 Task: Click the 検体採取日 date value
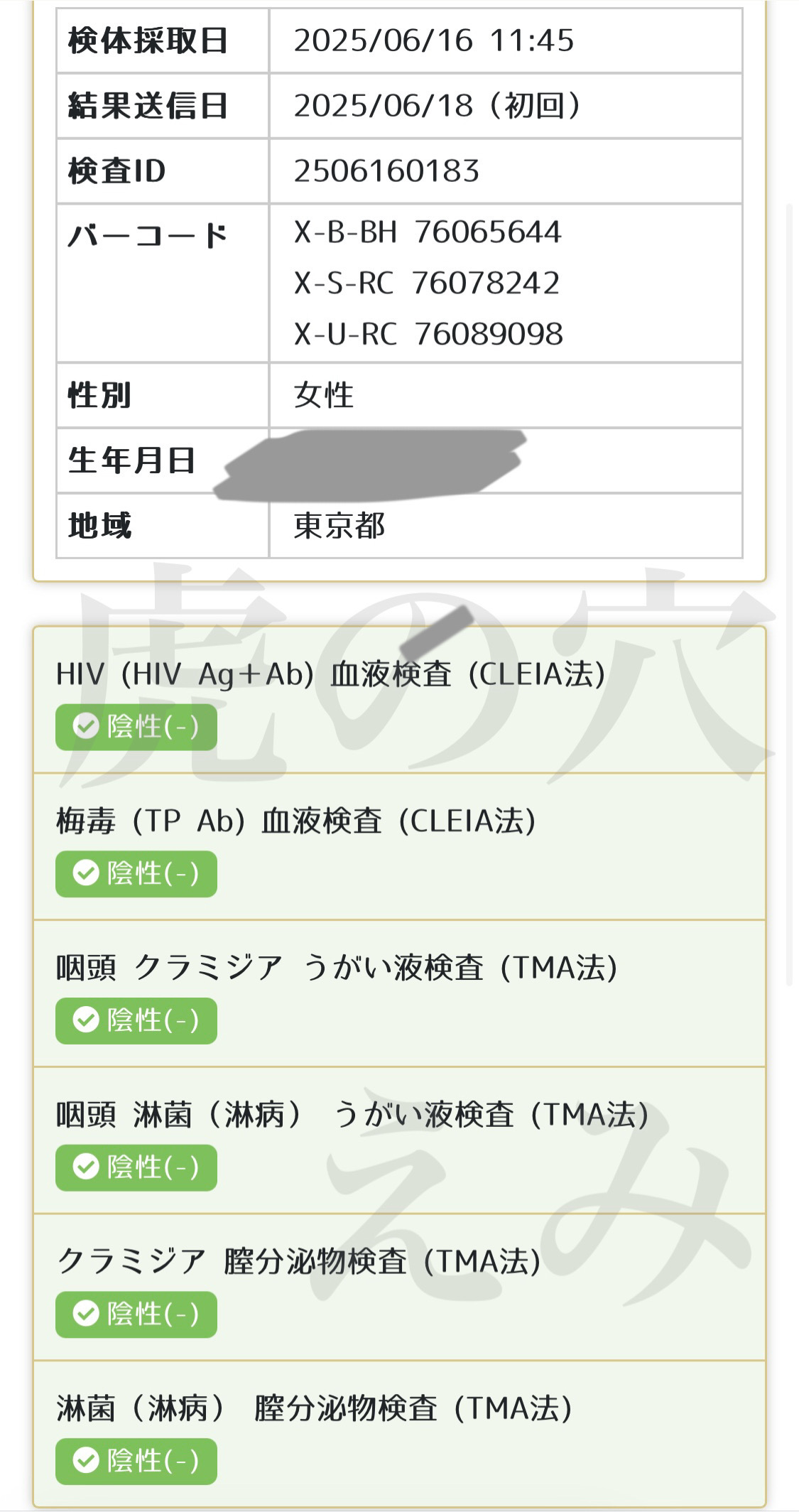tap(434, 40)
